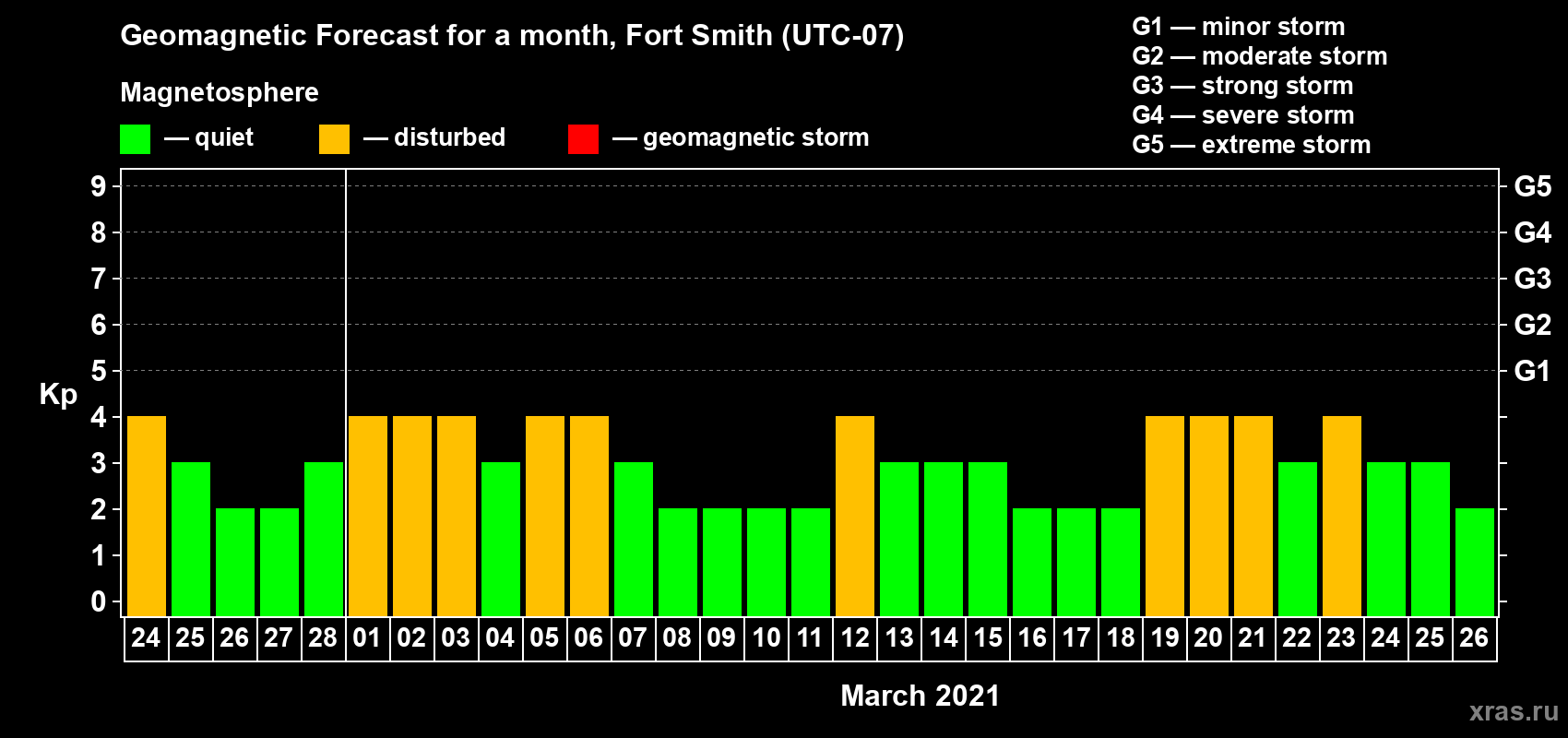Click the G5 marker on right axis
1568x738 pixels.
click(1532, 186)
